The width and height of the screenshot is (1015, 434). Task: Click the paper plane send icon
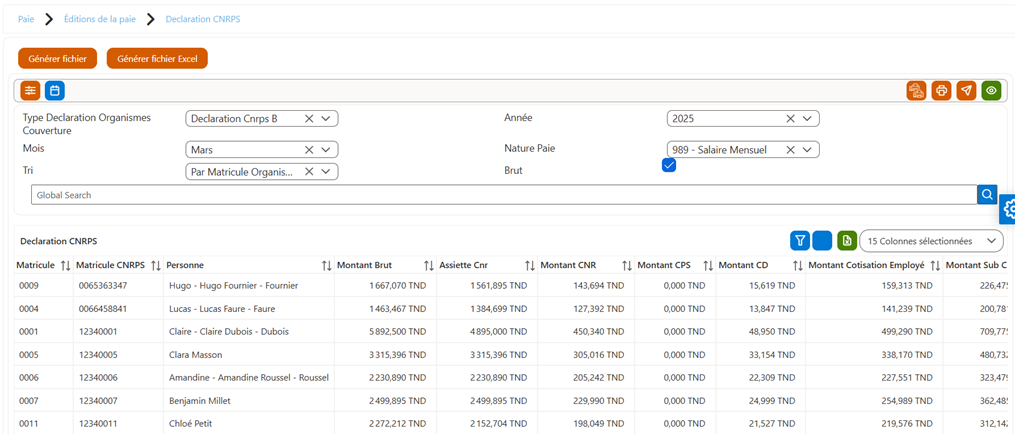point(966,91)
